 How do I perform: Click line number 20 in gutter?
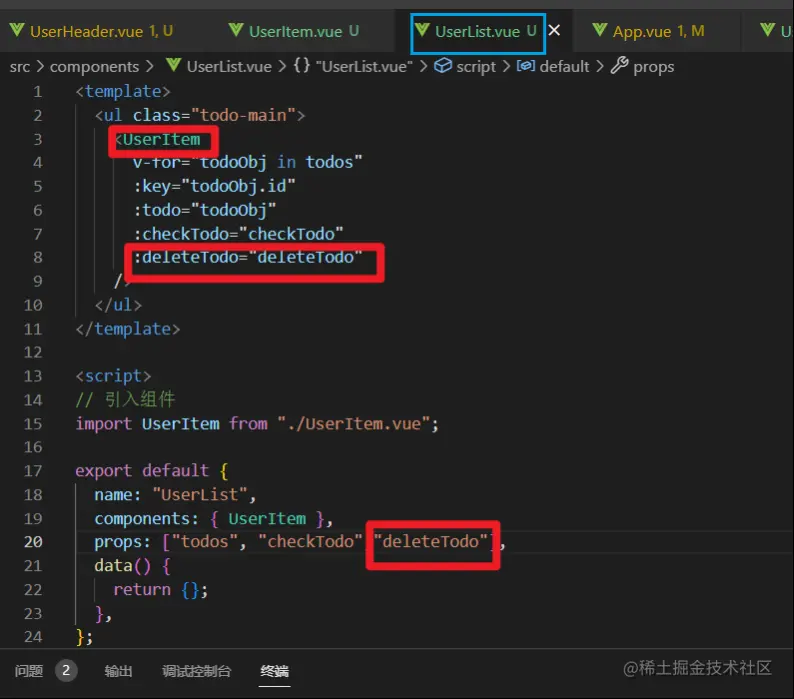click(x=33, y=542)
